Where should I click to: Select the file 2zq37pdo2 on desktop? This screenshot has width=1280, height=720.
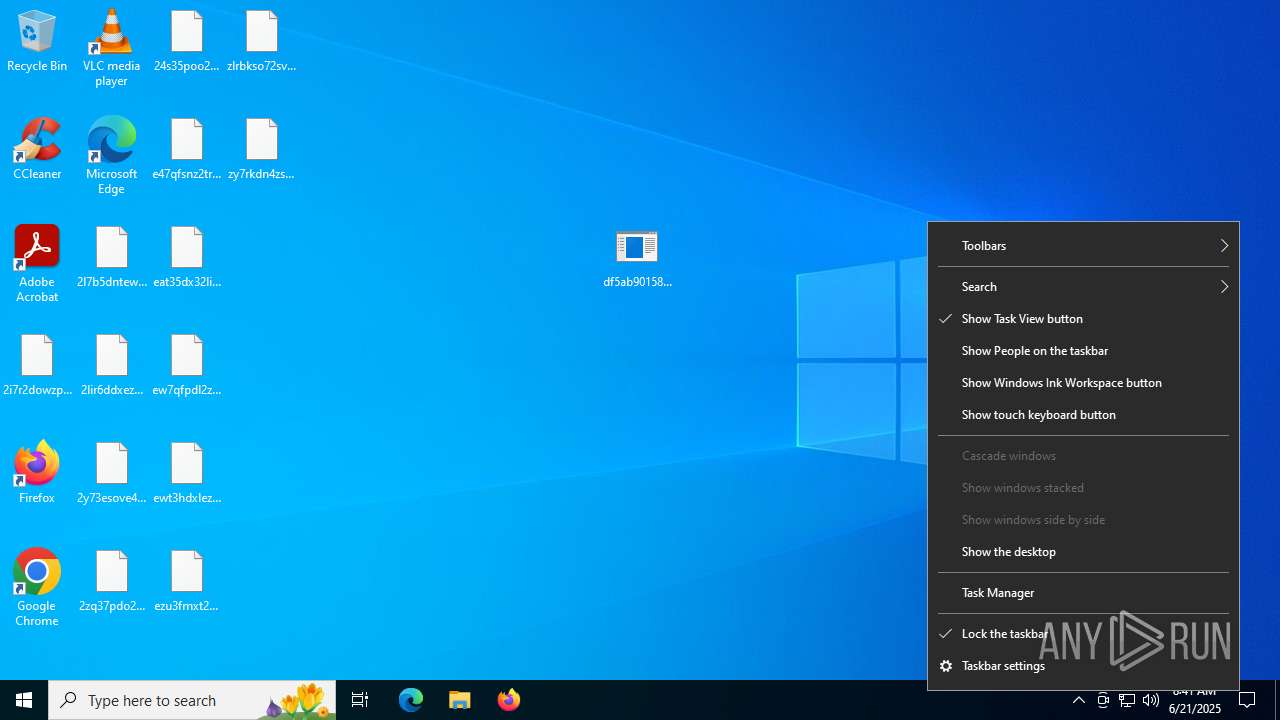[x=111, y=582]
